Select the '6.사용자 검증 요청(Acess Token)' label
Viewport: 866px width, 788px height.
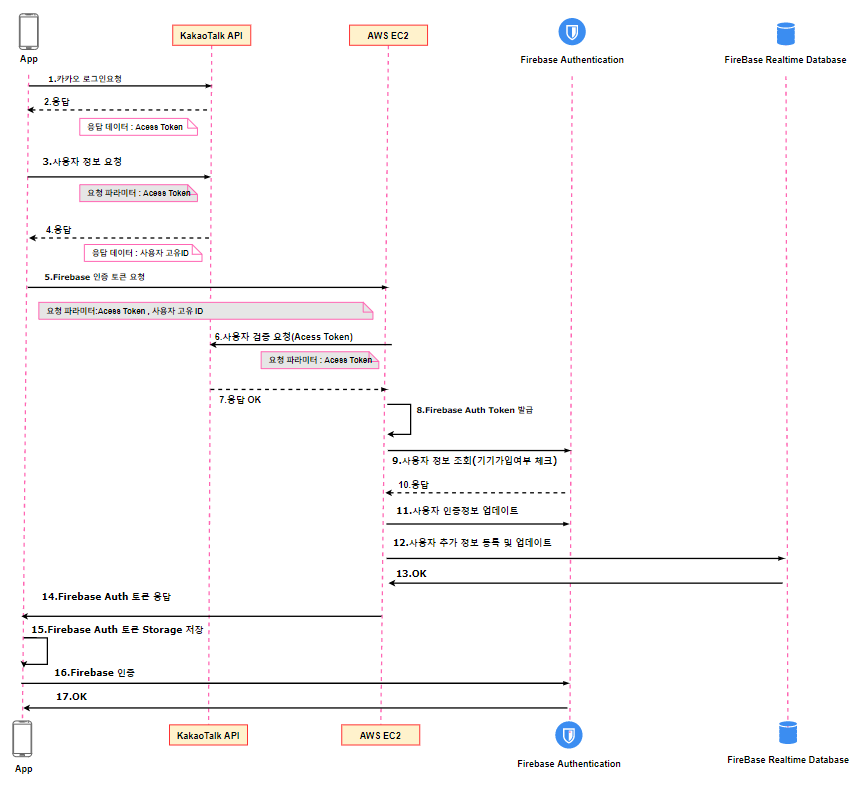pyautogui.click(x=284, y=337)
